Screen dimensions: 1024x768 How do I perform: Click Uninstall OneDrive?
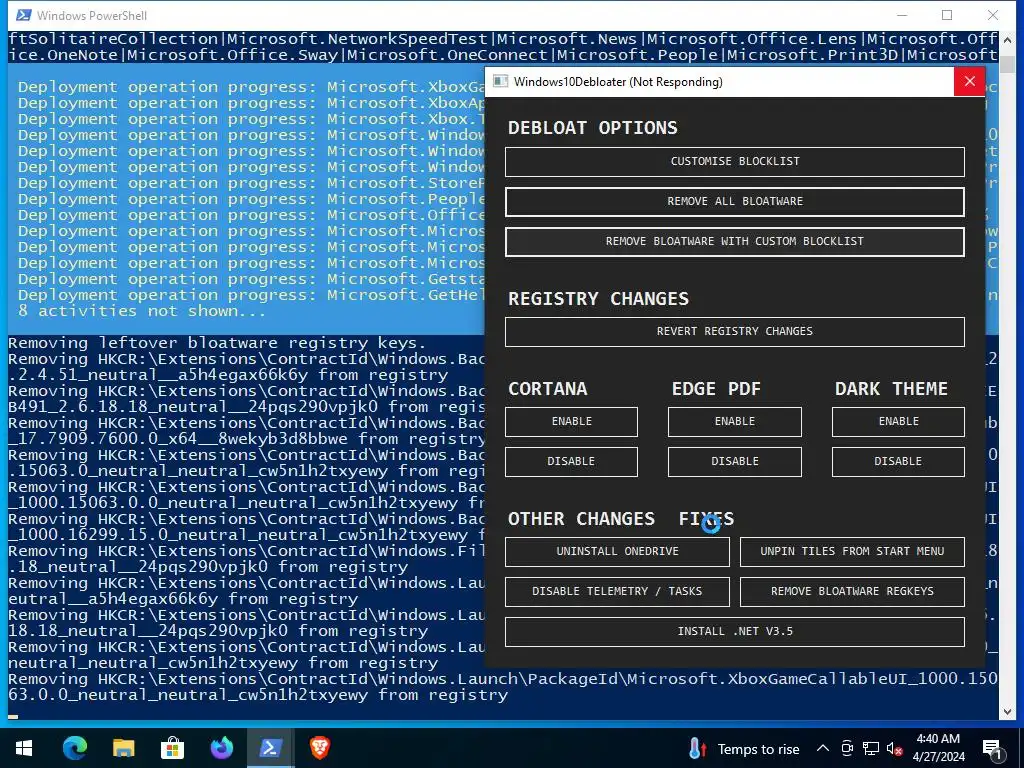pyautogui.click(x=617, y=552)
